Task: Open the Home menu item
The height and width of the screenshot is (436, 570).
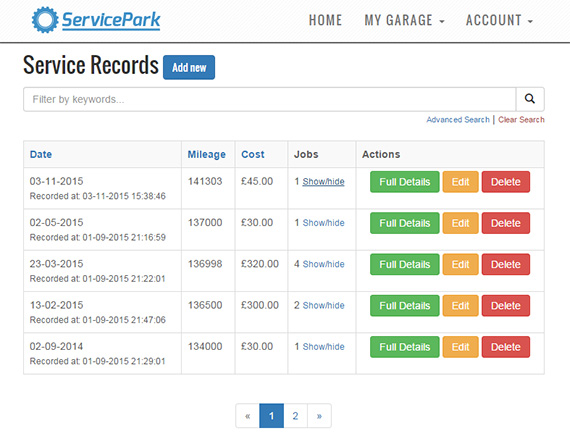Action: (325, 20)
